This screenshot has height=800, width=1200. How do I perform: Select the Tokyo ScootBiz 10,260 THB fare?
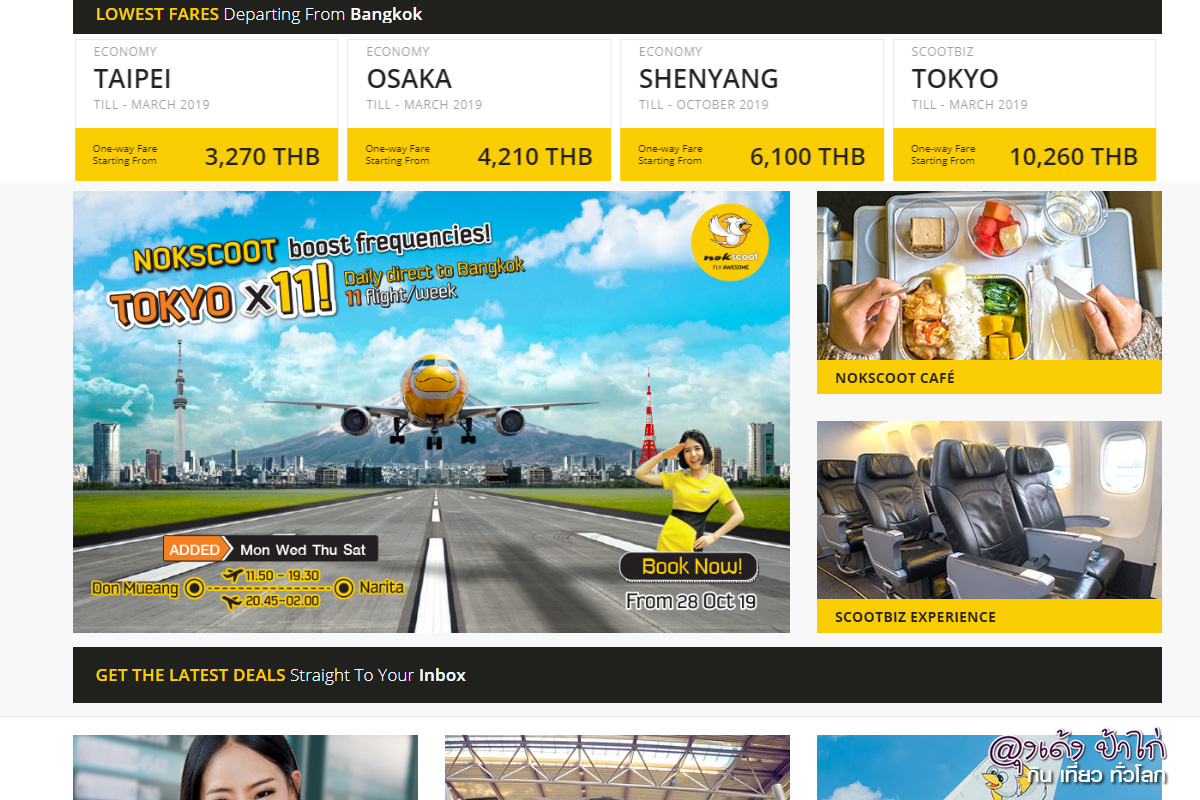(x=1024, y=156)
